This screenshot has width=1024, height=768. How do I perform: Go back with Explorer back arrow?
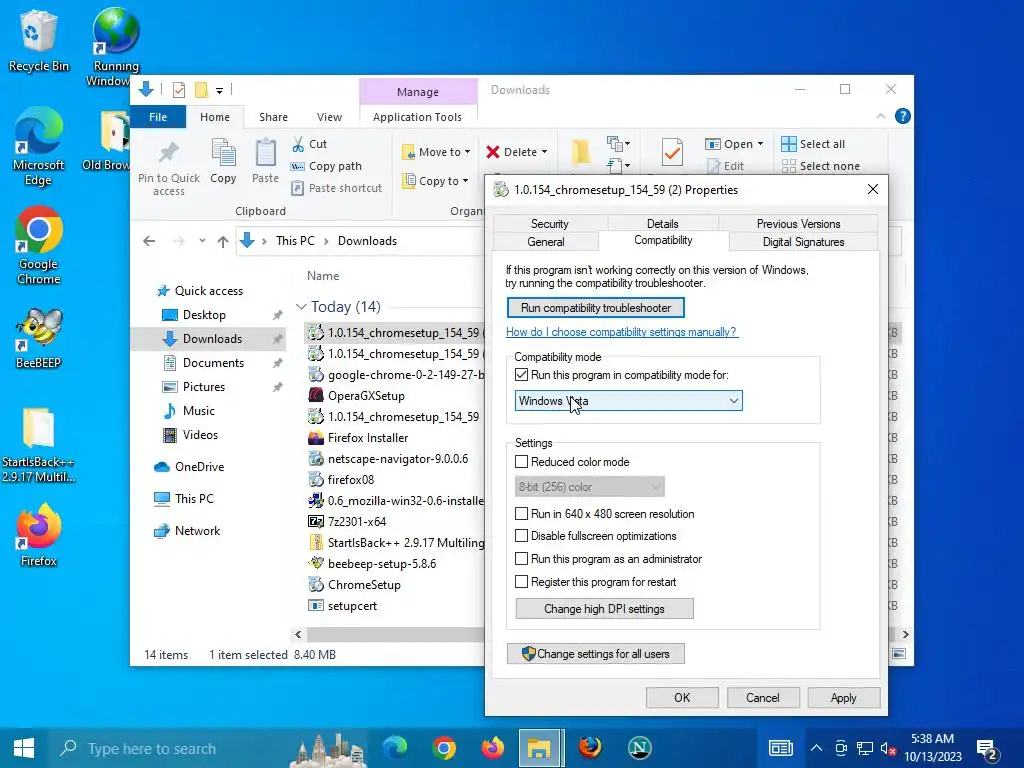click(149, 241)
